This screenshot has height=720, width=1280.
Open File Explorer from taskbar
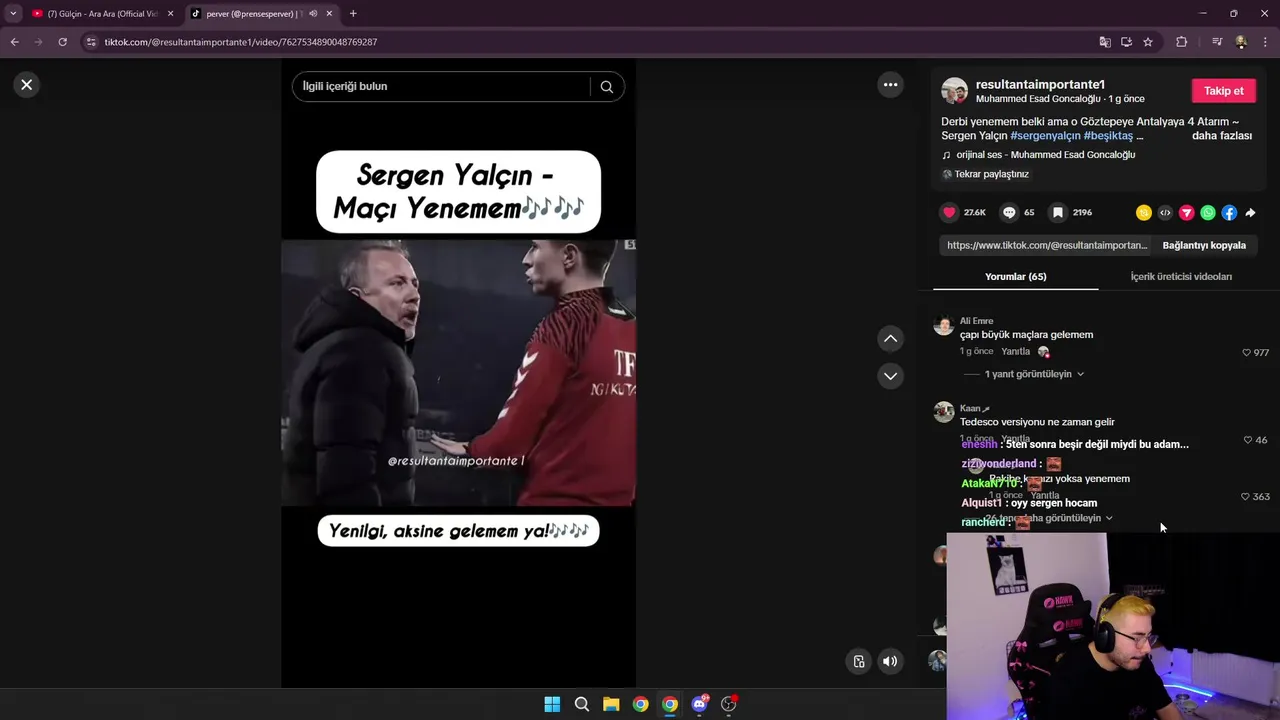[x=611, y=704]
